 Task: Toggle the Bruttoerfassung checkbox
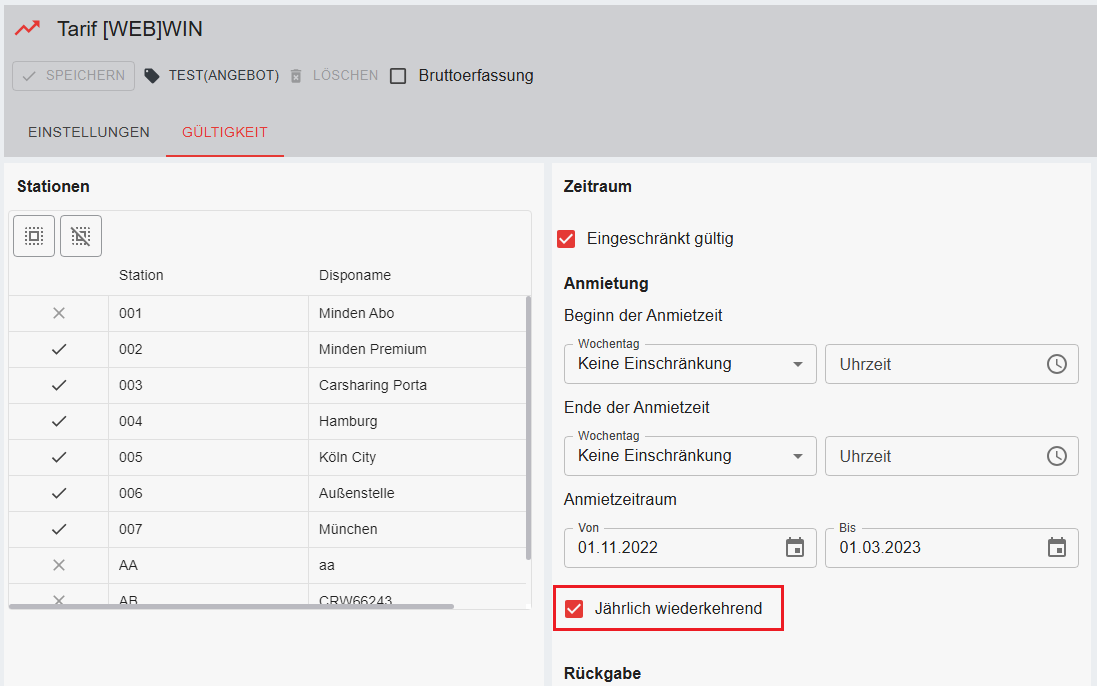(398, 76)
